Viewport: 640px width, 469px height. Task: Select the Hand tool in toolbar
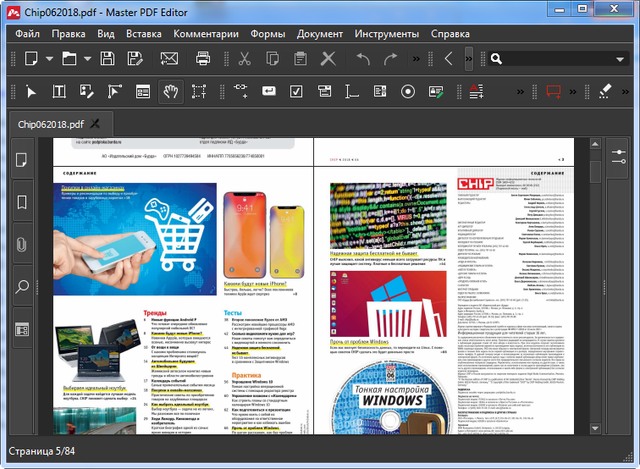[x=171, y=92]
